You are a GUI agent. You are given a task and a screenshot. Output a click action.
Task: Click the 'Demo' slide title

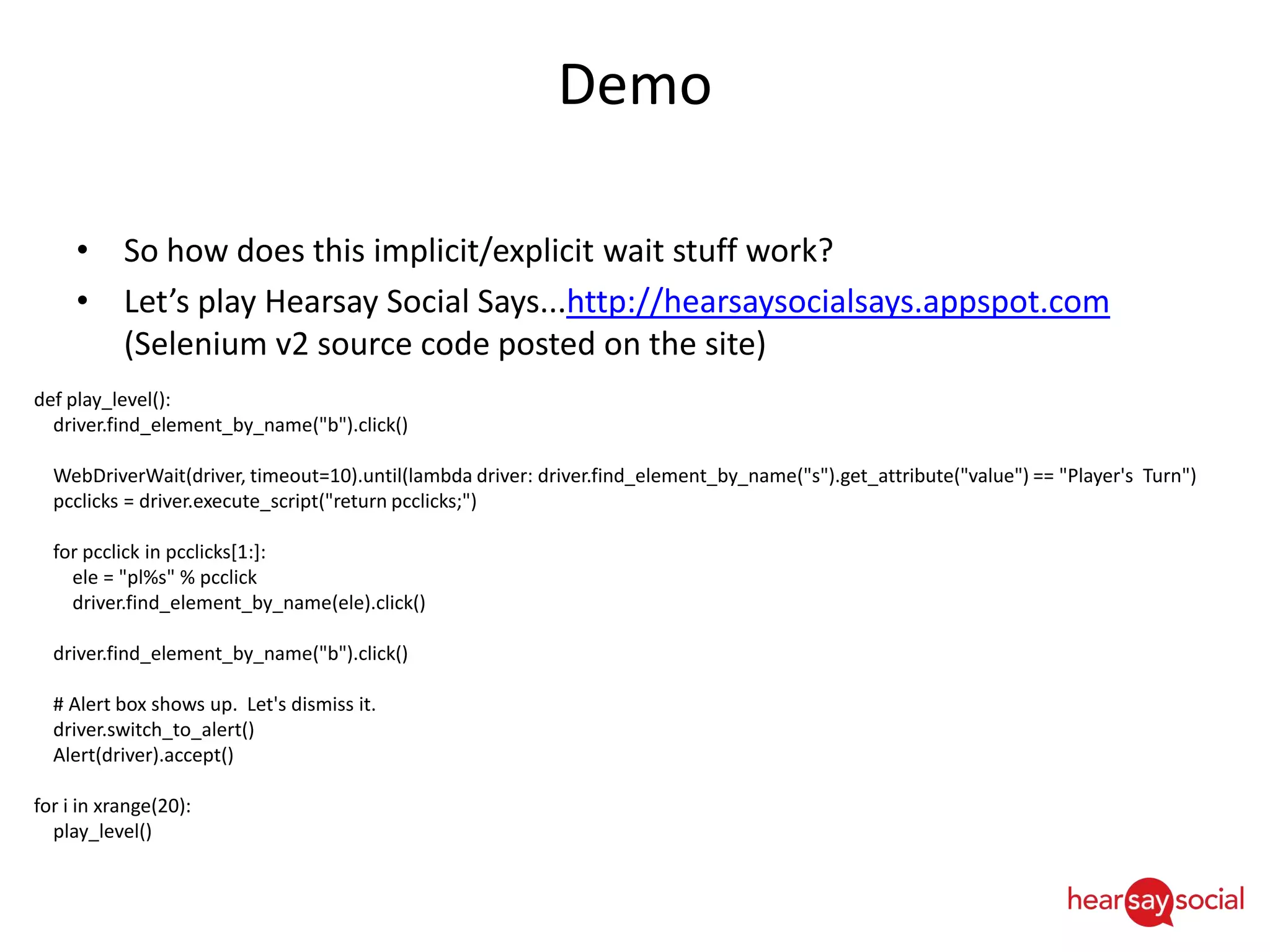634,85
